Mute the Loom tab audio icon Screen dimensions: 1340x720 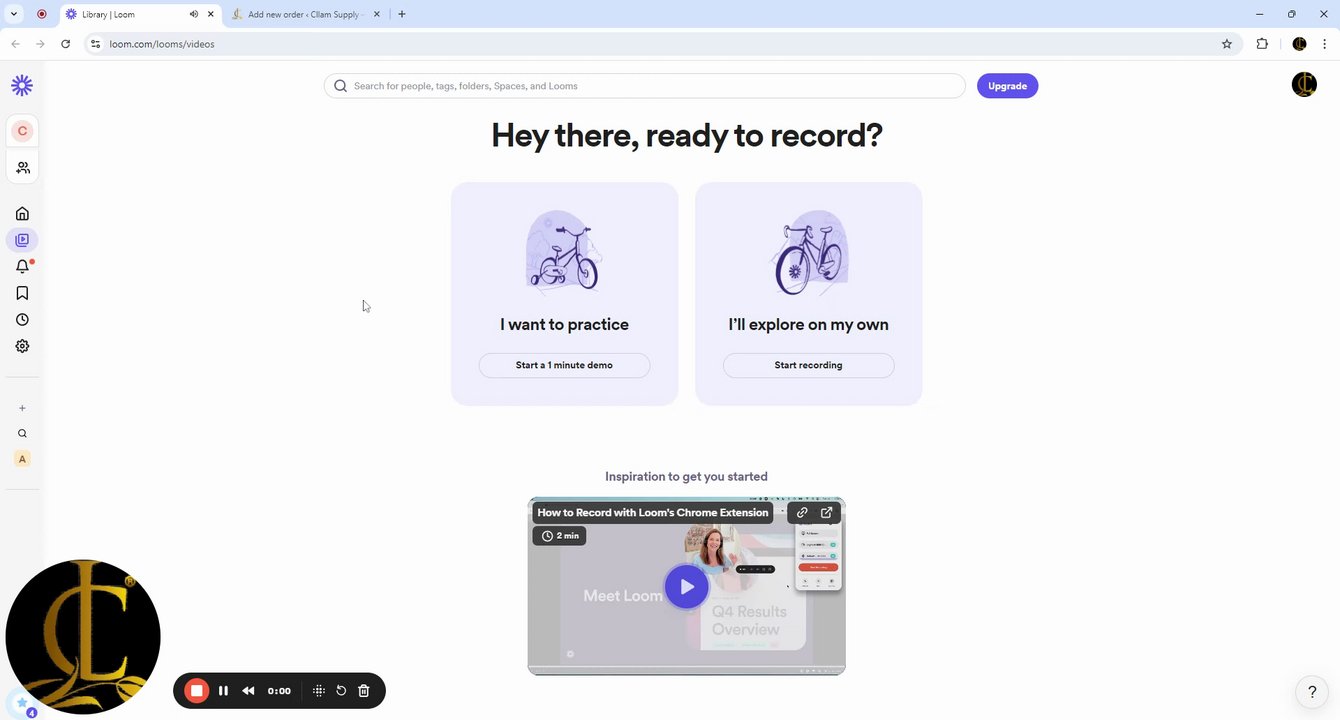(x=193, y=14)
